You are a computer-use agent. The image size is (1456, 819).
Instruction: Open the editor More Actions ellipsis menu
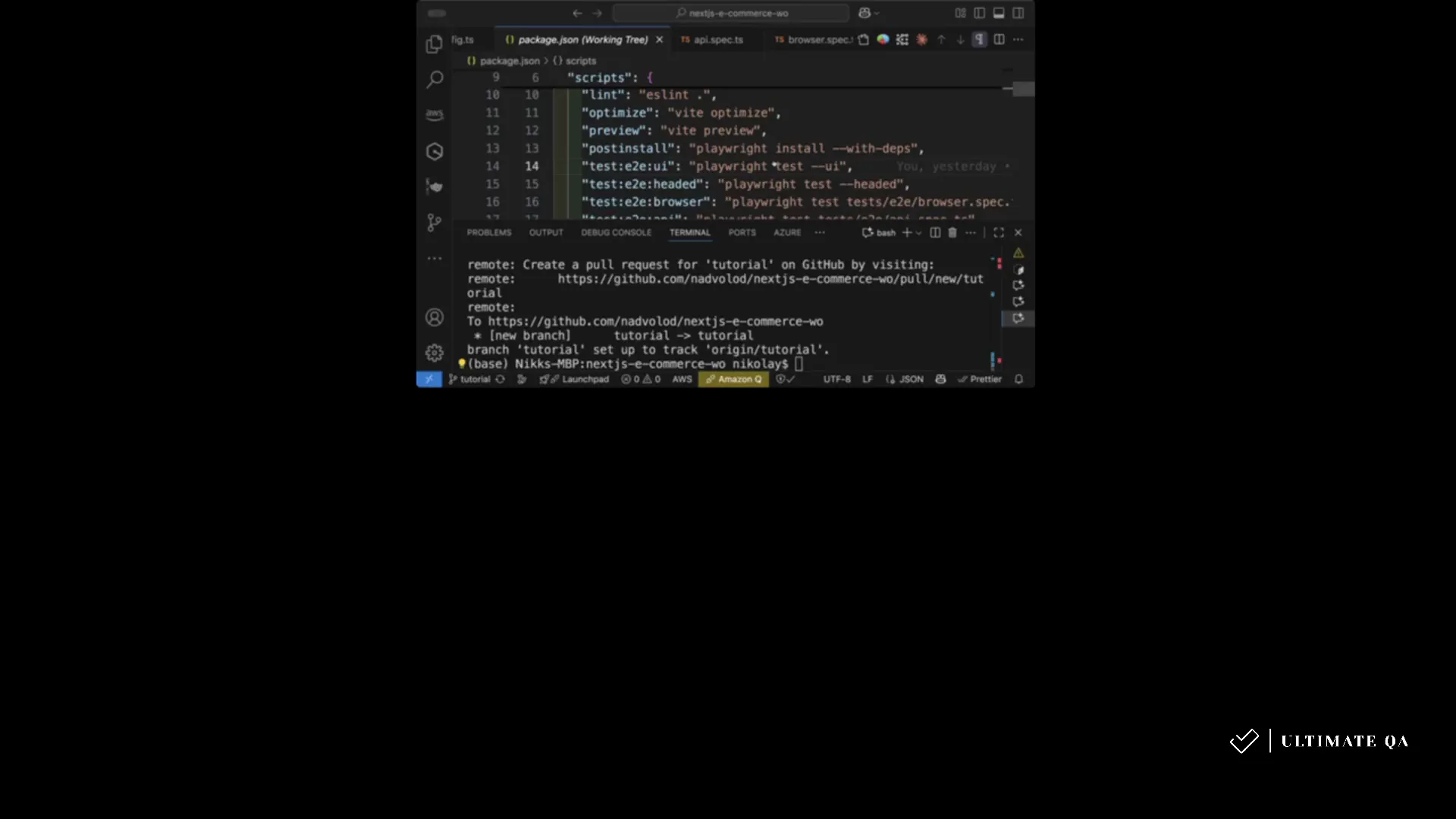[1018, 39]
